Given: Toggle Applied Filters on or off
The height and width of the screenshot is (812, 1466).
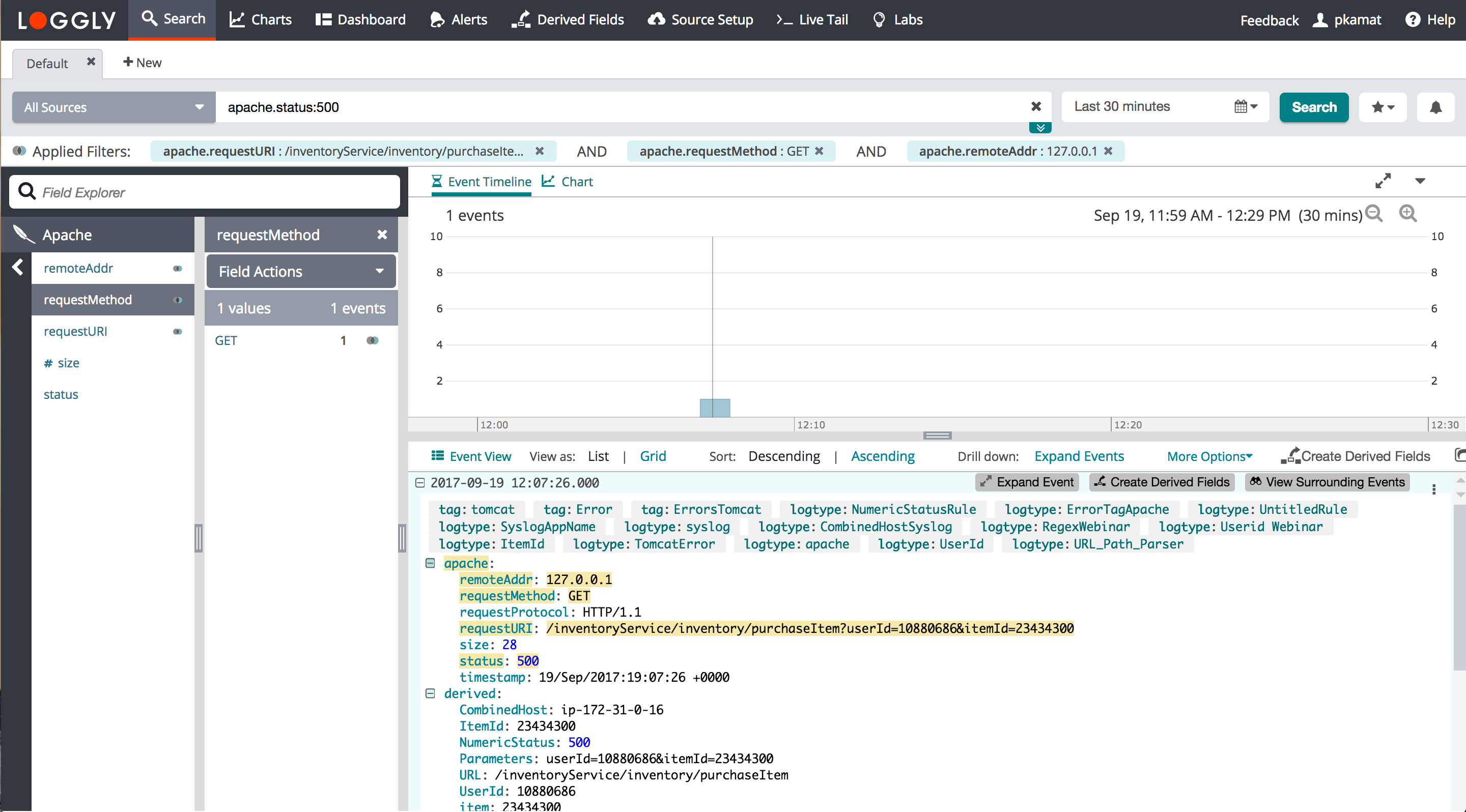Looking at the screenshot, I should [x=19, y=151].
